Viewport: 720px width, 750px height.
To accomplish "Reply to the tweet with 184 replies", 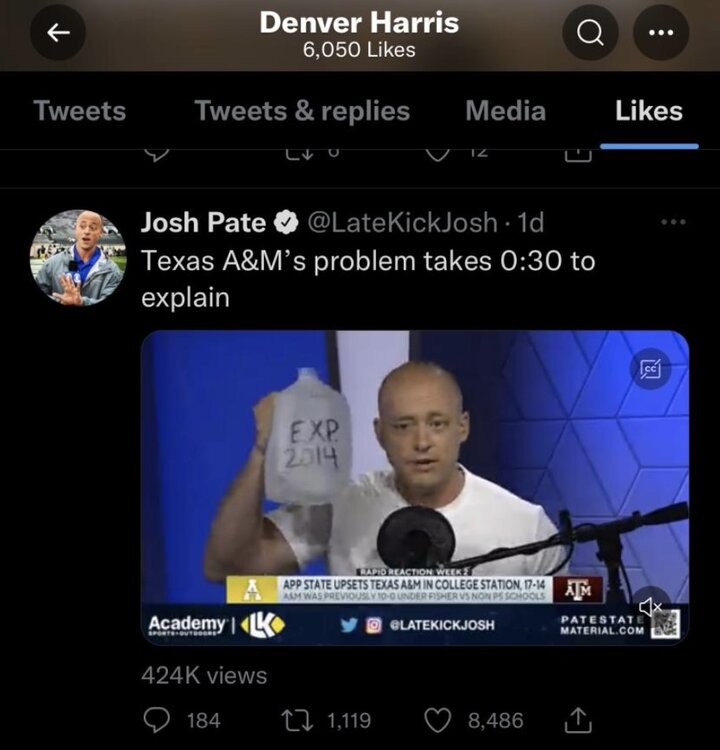I will 160,720.
